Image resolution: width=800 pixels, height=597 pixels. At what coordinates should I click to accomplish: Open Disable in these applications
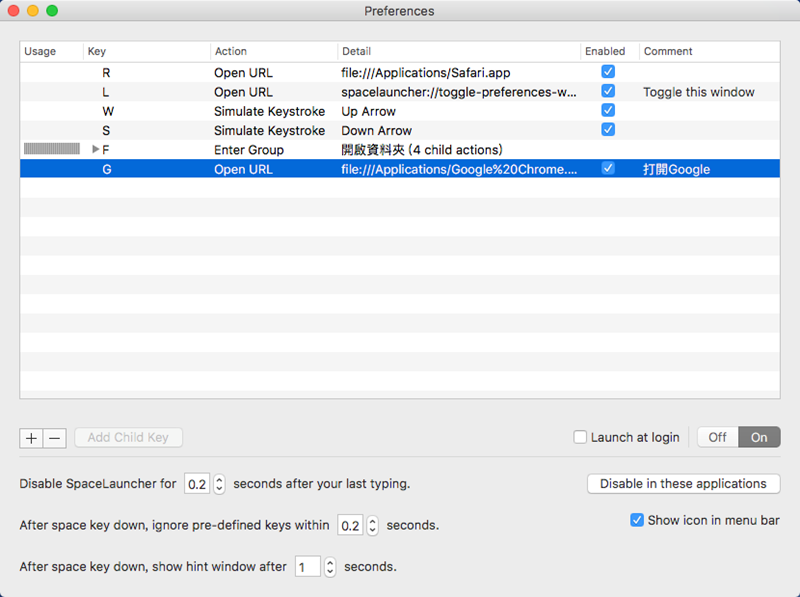(x=683, y=484)
